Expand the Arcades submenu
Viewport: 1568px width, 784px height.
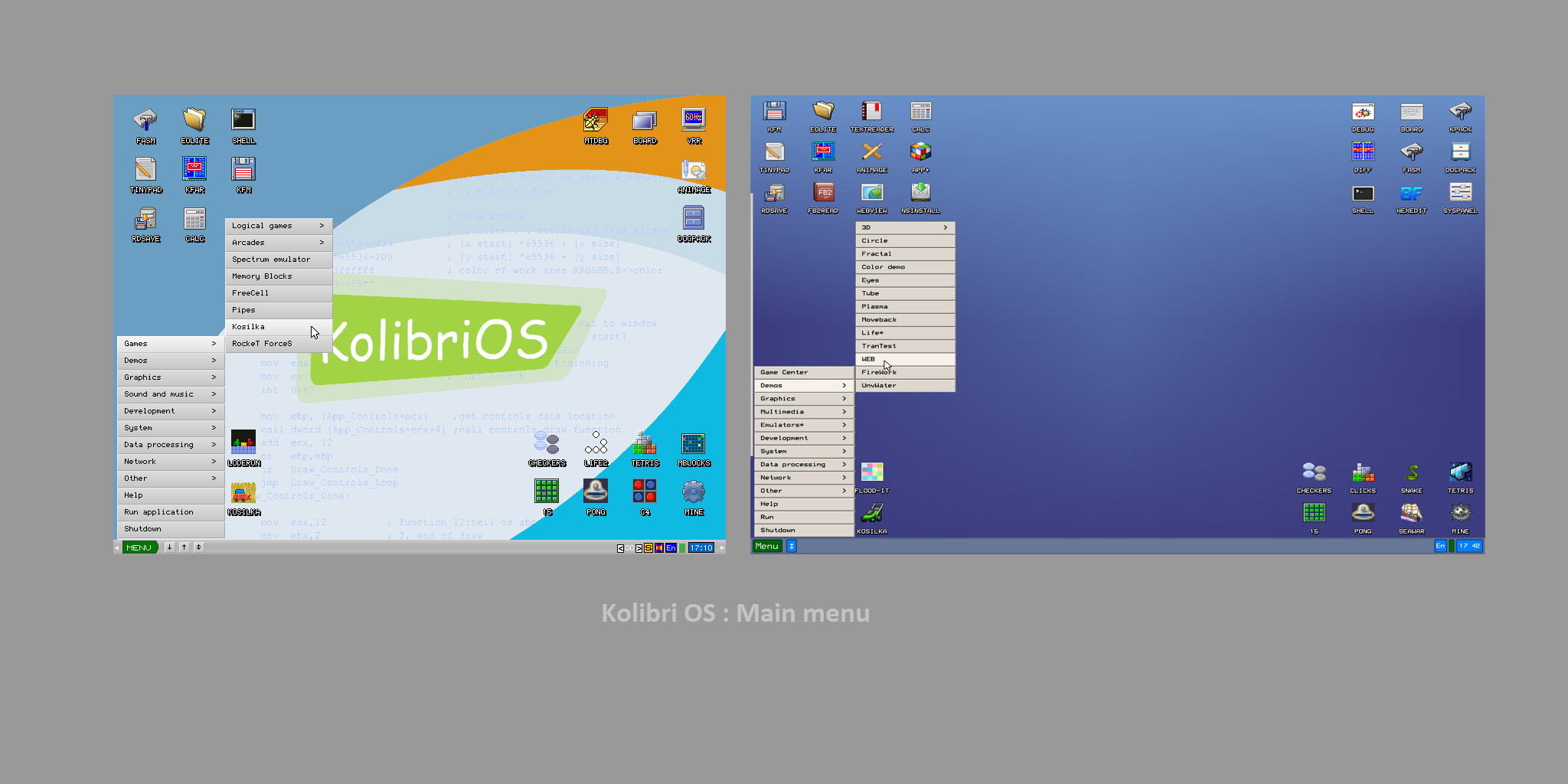(279, 243)
